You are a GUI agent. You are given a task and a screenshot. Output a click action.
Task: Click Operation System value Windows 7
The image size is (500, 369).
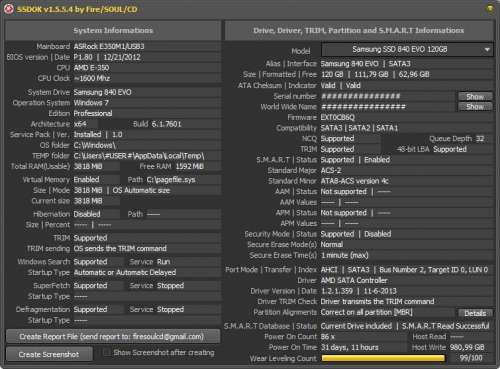pyautogui.click(x=91, y=103)
